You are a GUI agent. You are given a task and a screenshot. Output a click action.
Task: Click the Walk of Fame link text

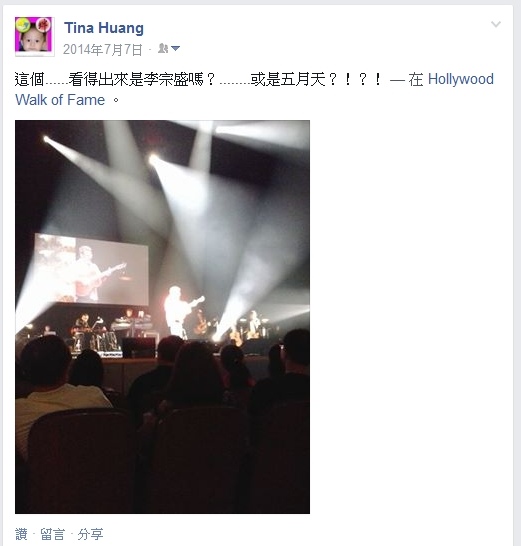tap(60, 100)
